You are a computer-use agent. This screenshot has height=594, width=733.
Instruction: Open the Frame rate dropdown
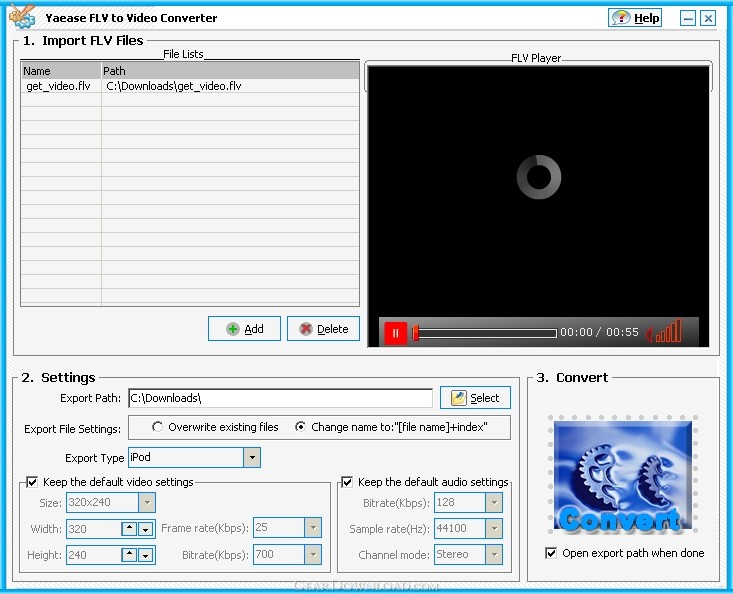click(313, 528)
